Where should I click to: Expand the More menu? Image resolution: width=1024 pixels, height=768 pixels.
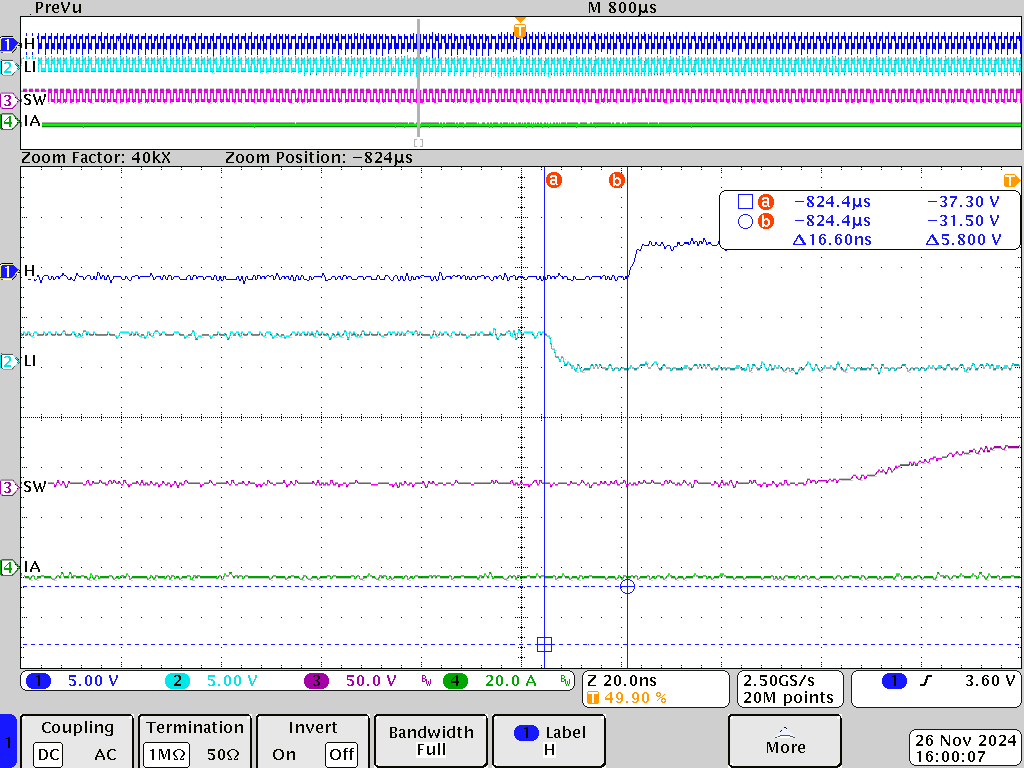785,741
